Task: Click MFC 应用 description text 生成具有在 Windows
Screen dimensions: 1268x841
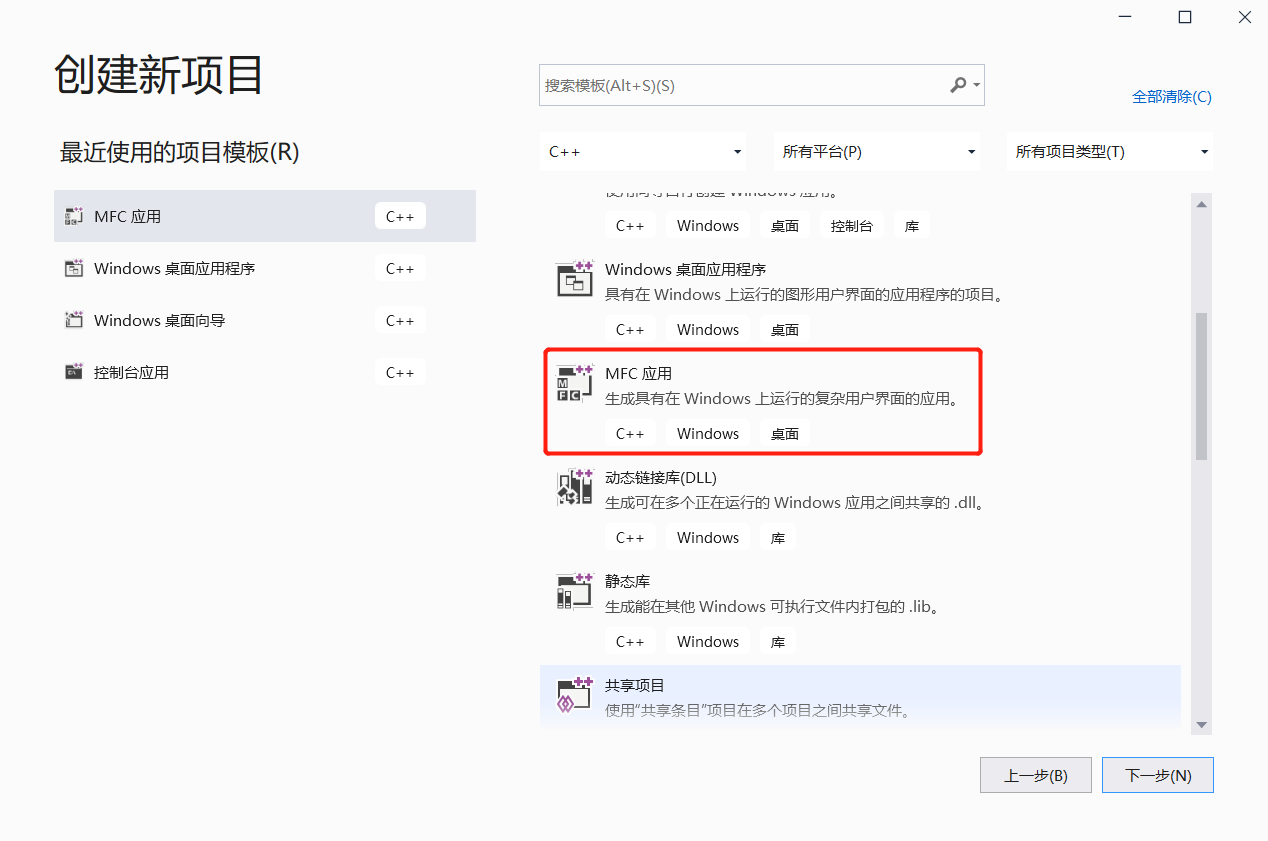Action: pos(783,399)
